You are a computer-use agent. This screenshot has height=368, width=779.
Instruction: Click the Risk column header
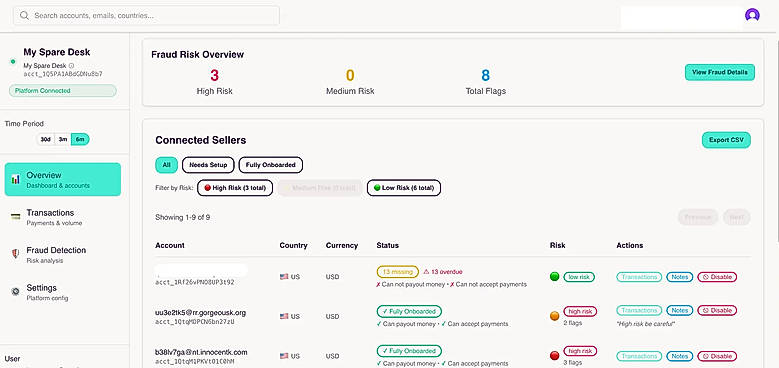557,245
